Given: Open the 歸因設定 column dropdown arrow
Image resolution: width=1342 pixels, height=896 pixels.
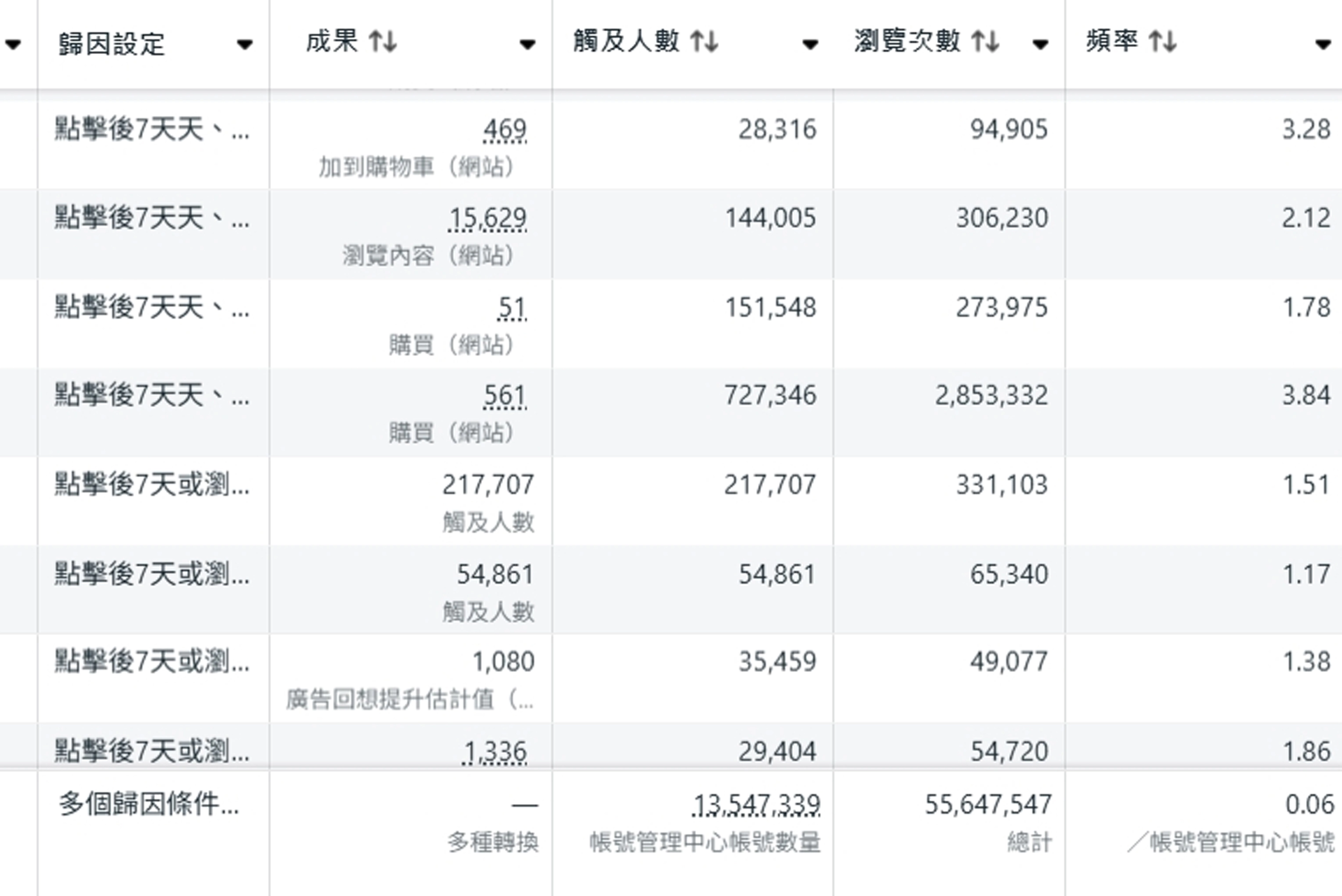Looking at the screenshot, I should (x=245, y=44).
